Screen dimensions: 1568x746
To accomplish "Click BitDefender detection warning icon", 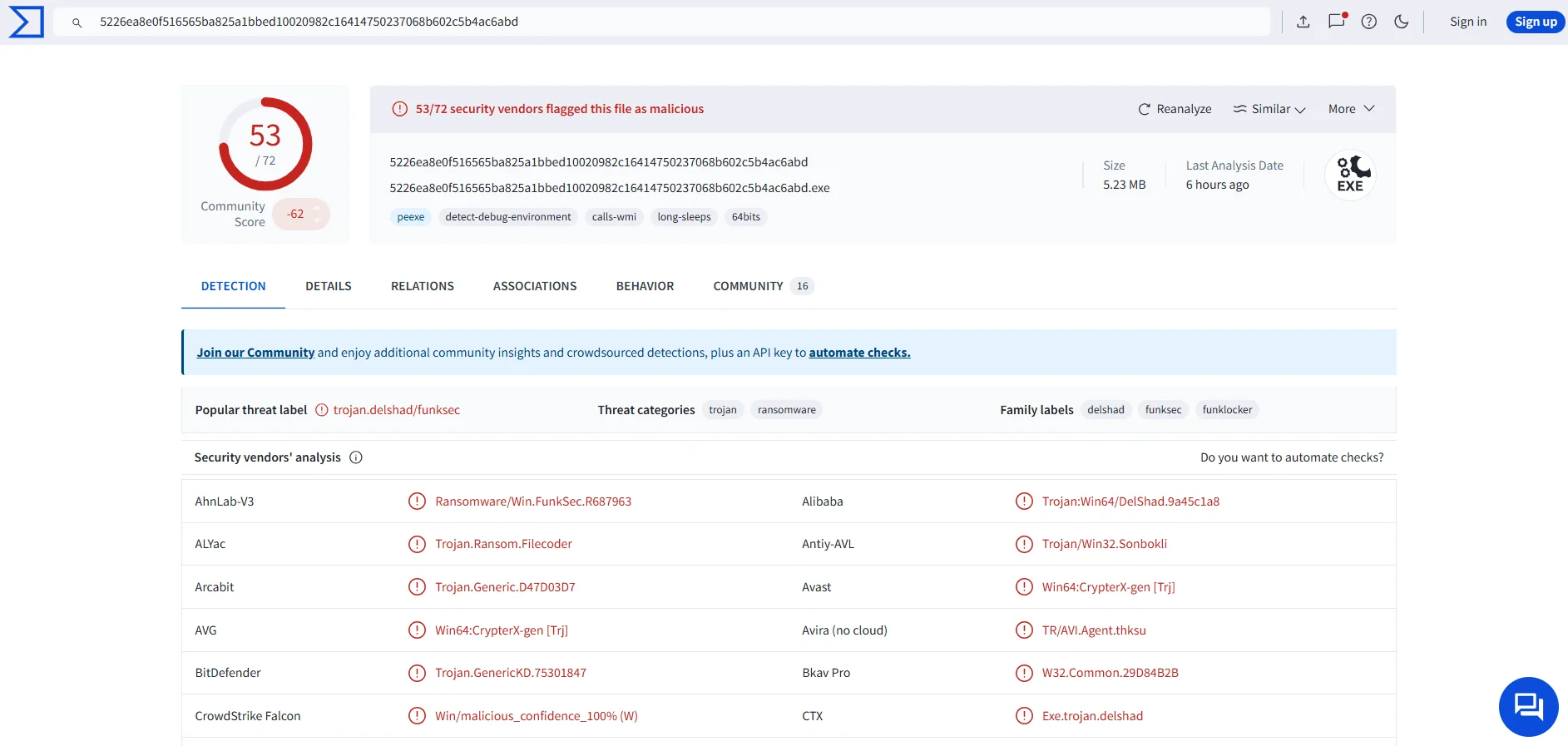I will pos(417,673).
